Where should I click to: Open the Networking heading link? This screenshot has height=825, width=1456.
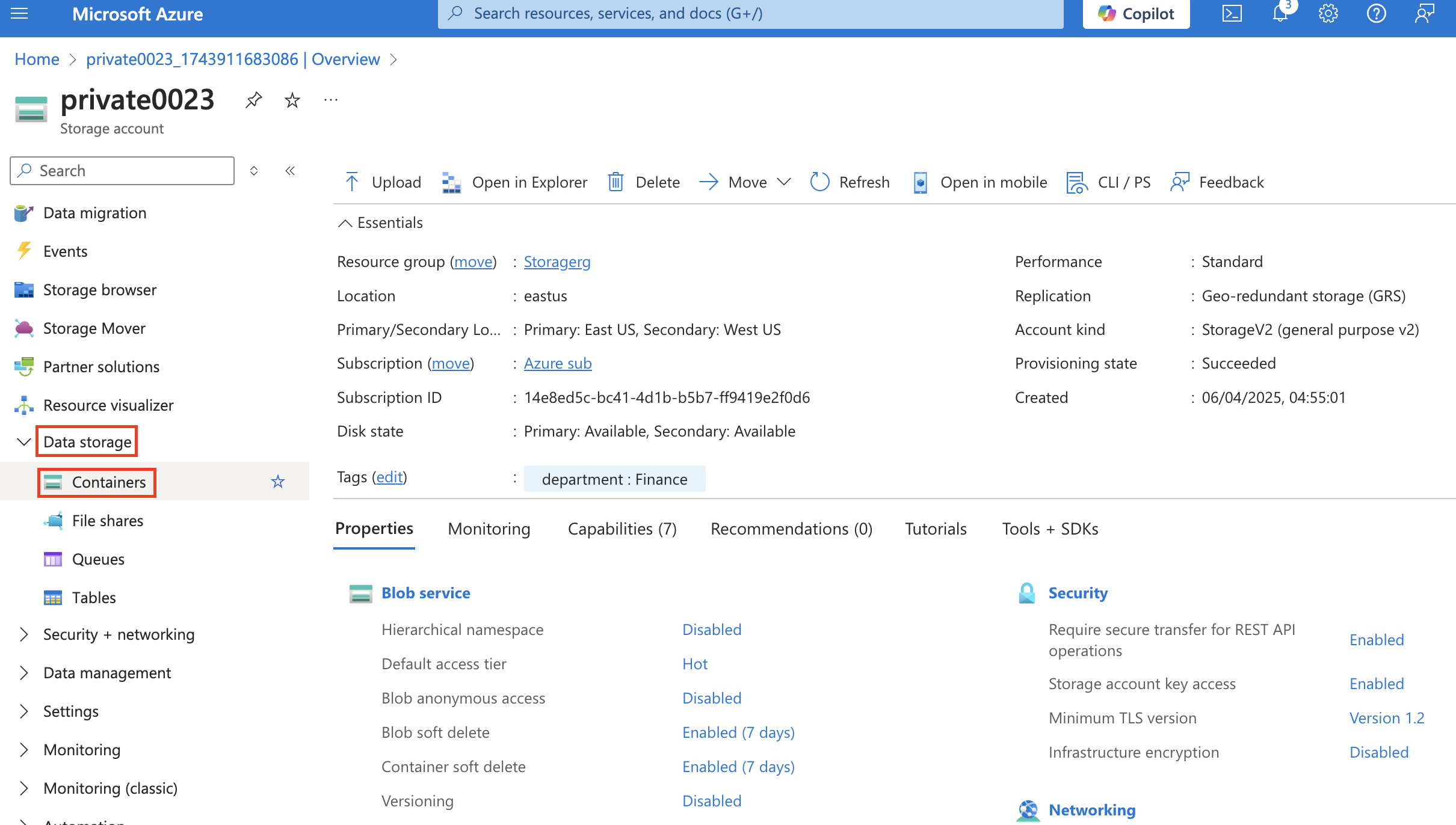point(1092,811)
